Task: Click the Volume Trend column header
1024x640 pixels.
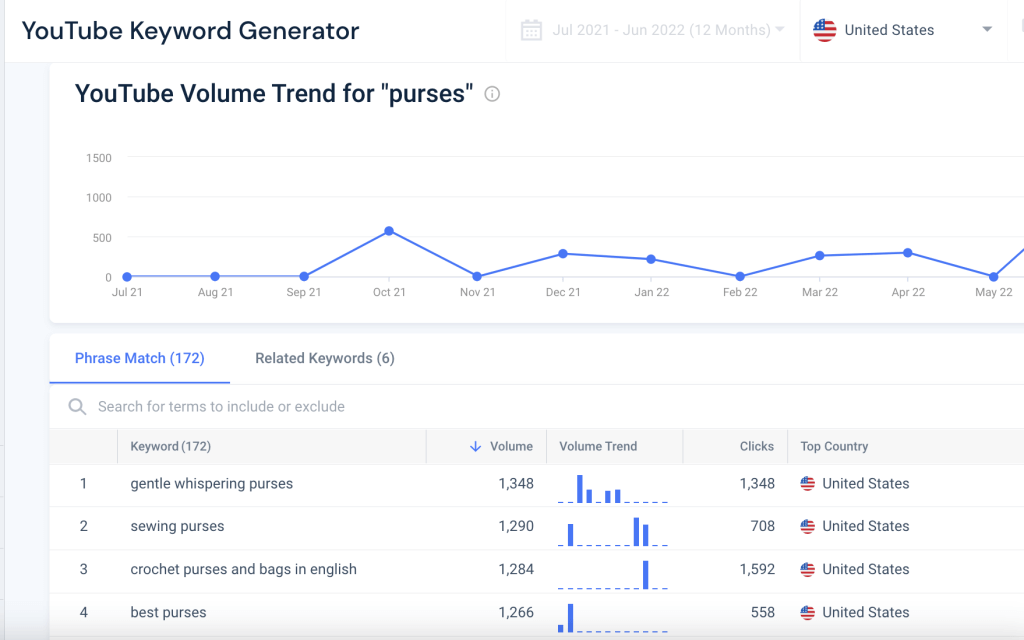Action: click(598, 447)
